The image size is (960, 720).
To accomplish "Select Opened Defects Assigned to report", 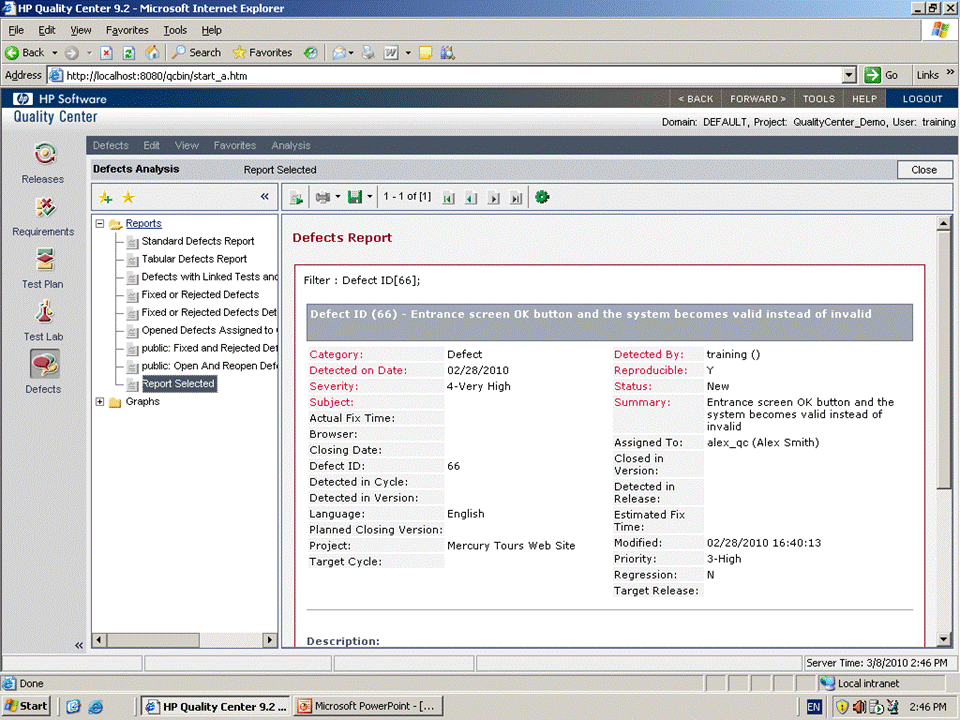I will (209, 330).
